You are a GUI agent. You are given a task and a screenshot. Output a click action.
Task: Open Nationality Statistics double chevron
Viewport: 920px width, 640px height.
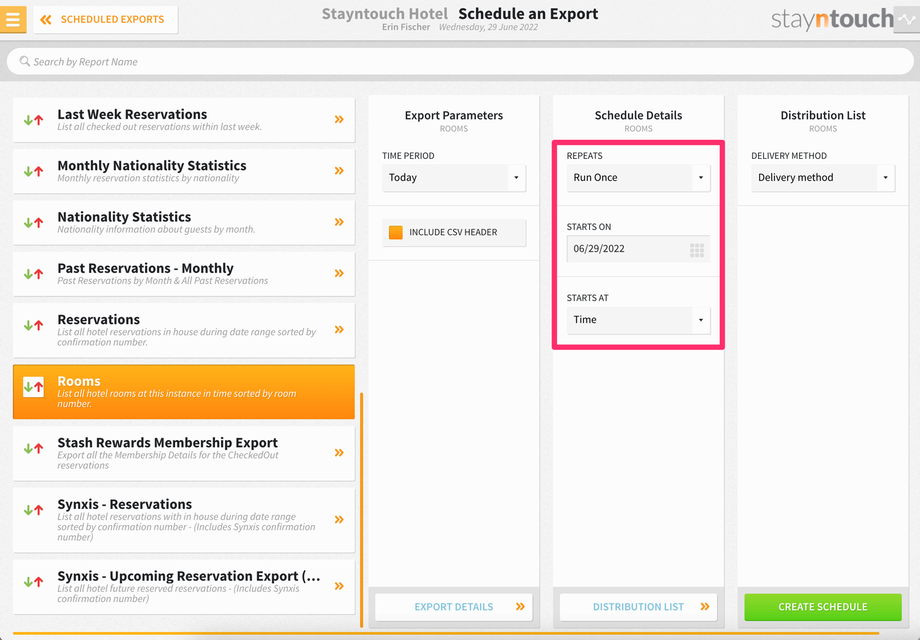click(339, 222)
